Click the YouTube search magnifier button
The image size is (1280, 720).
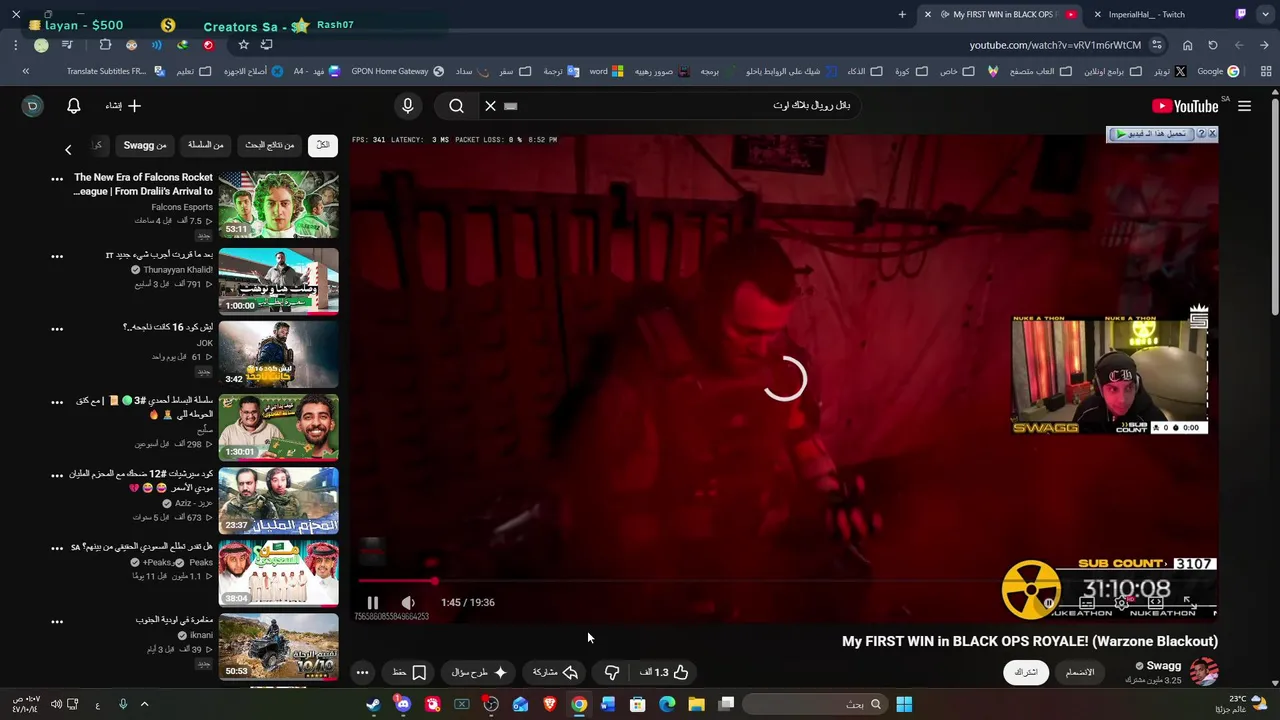(x=456, y=105)
